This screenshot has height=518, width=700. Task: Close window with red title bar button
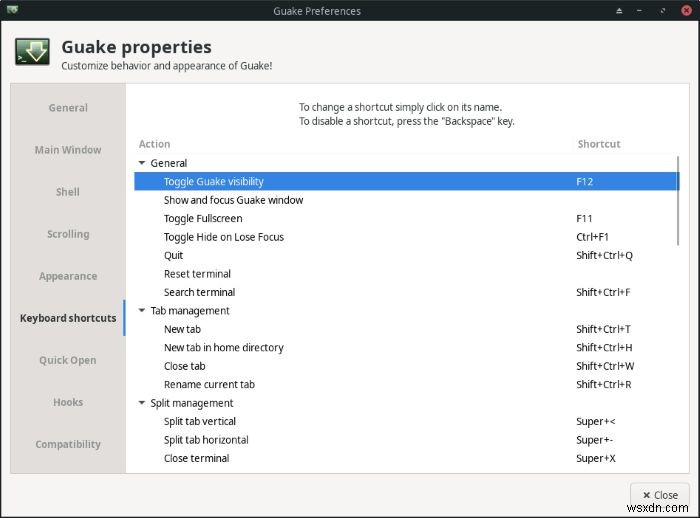(x=686, y=10)
